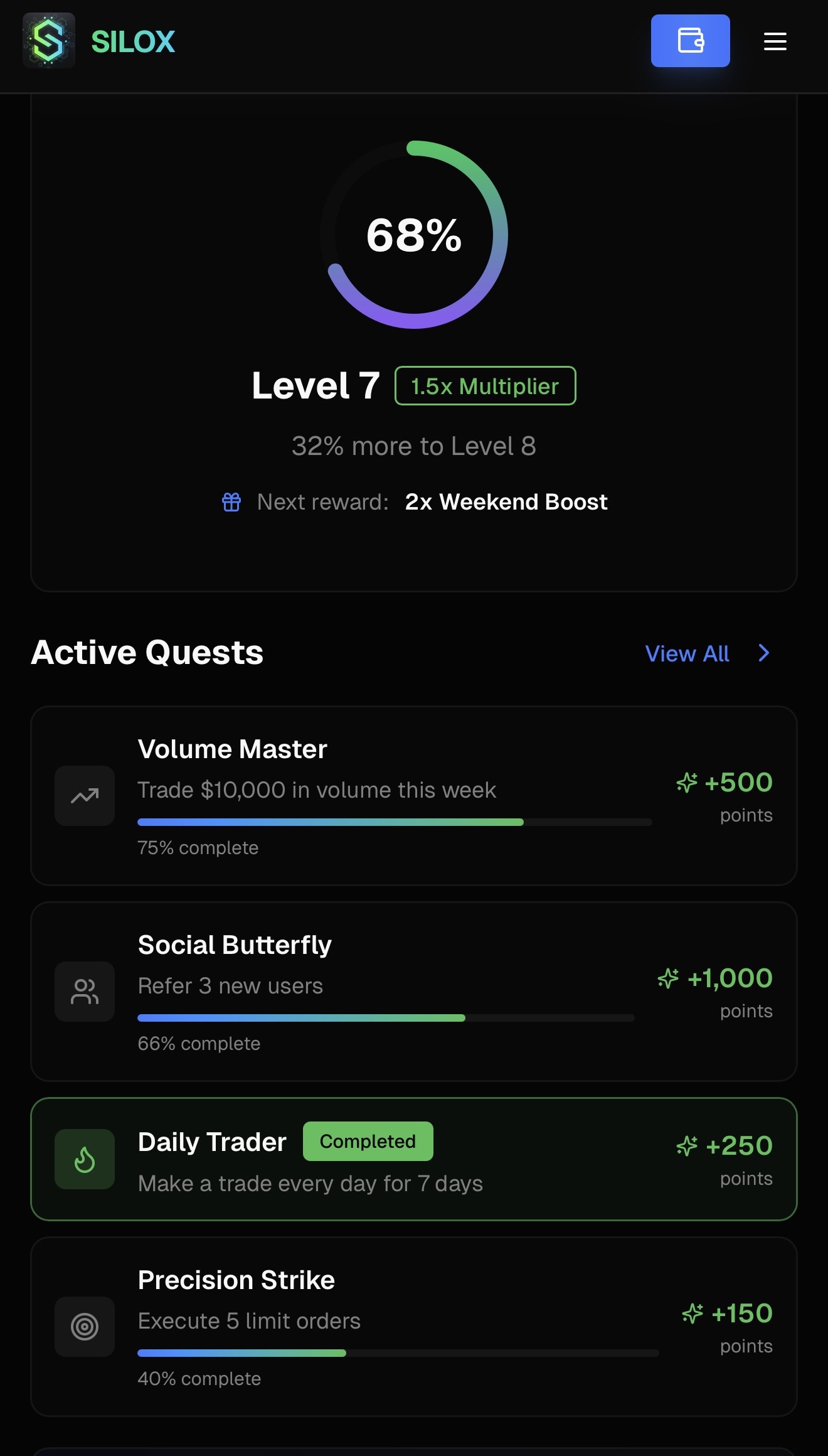828x1456 pixels.
Task: Click the gift icon next to Next reward
Action: point(231,501)
